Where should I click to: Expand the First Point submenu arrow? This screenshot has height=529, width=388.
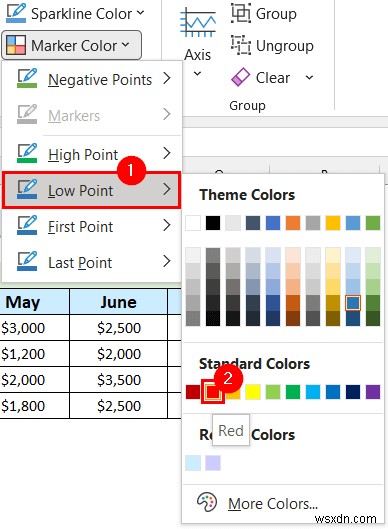[167, 225]
